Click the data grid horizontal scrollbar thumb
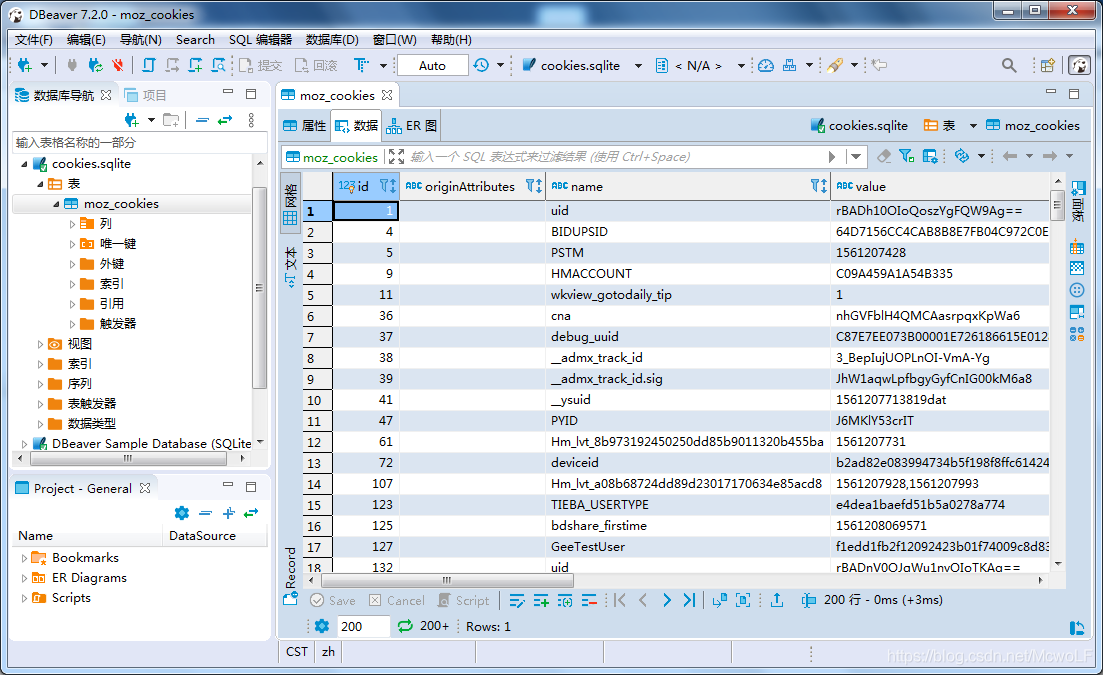 (x=447, y=581)
